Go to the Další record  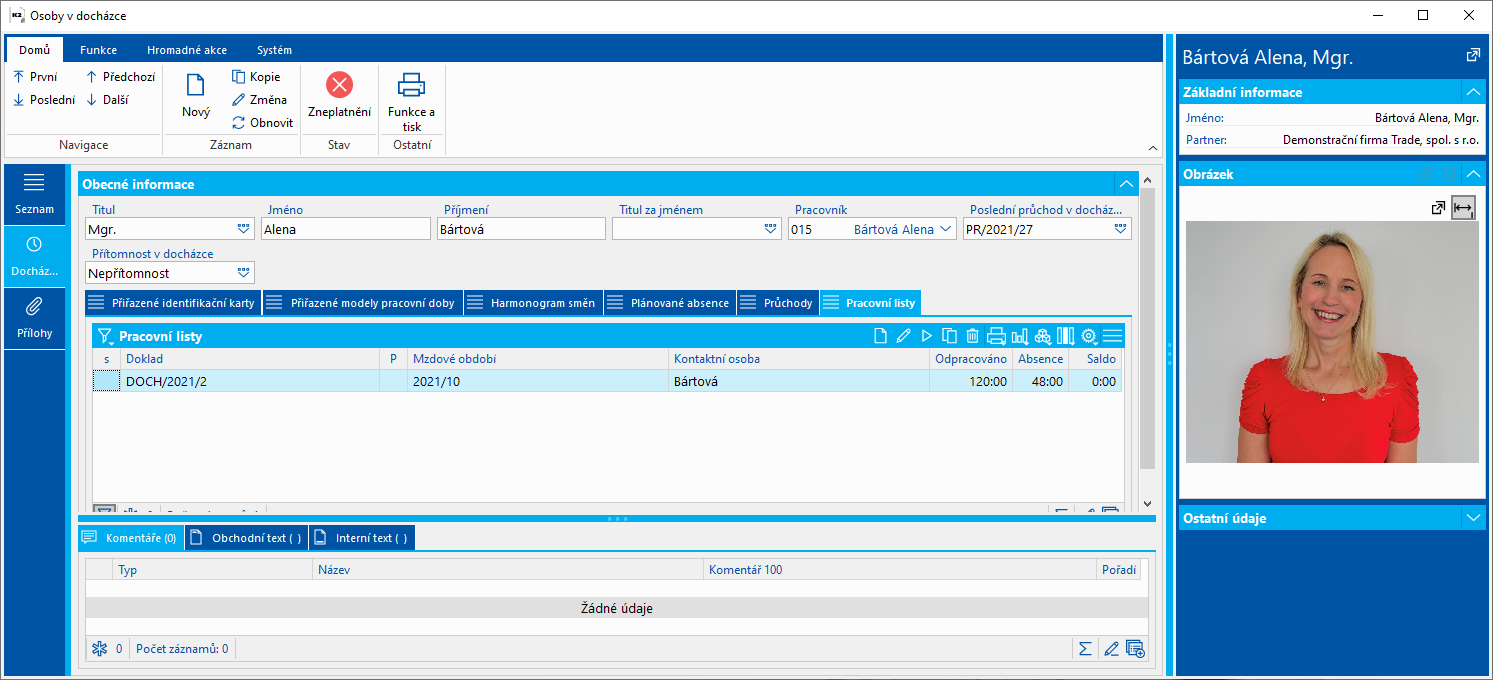coord(106,99)
